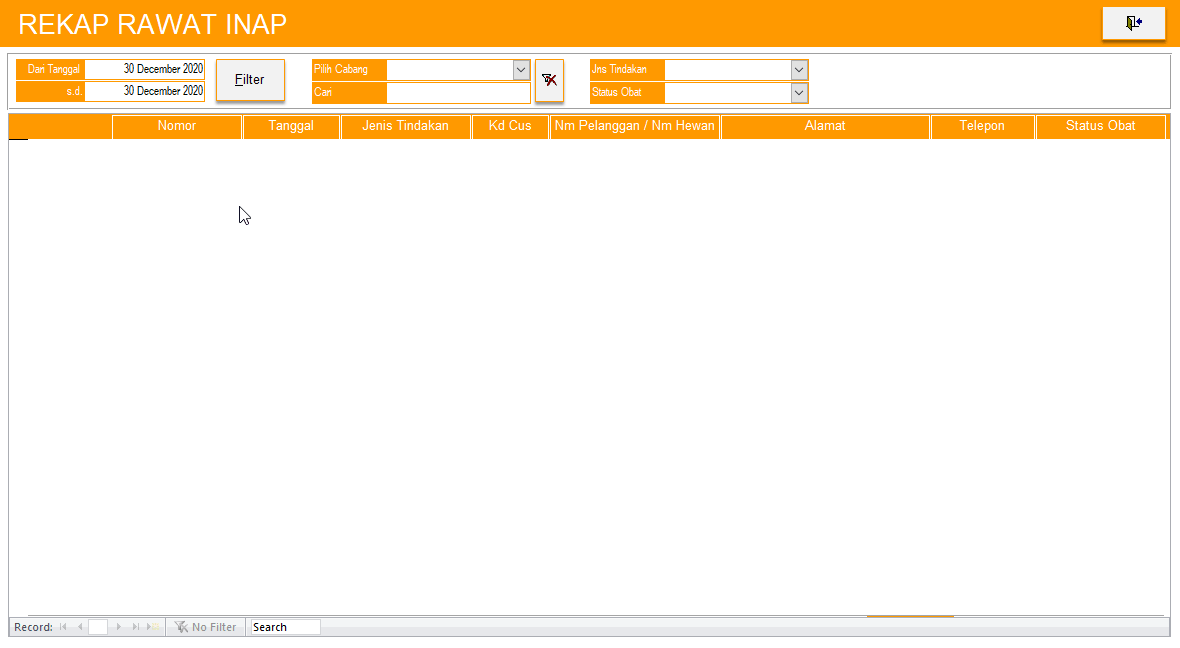Click the exit door icon button

tap(1133, 23)
